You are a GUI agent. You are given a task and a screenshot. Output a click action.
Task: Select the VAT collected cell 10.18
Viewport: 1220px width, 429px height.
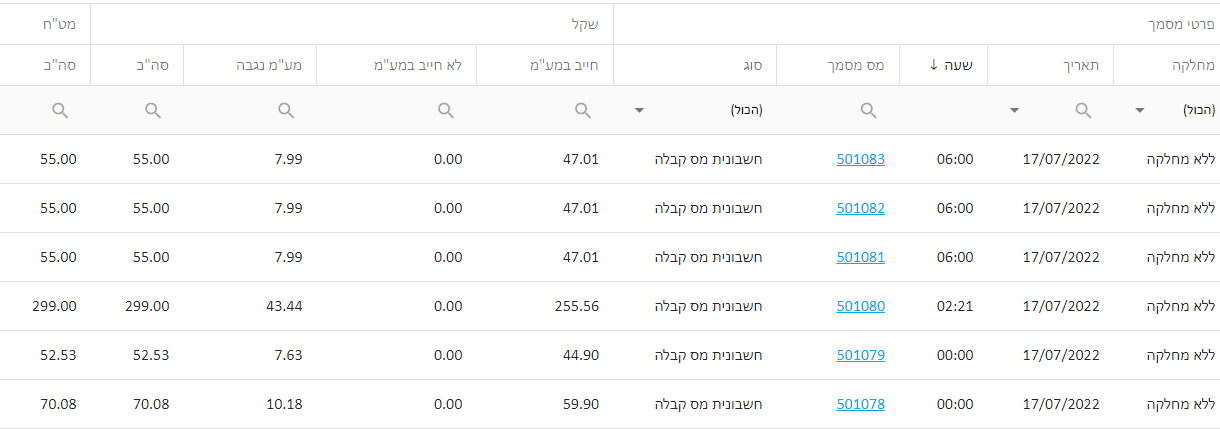(283, 404)
